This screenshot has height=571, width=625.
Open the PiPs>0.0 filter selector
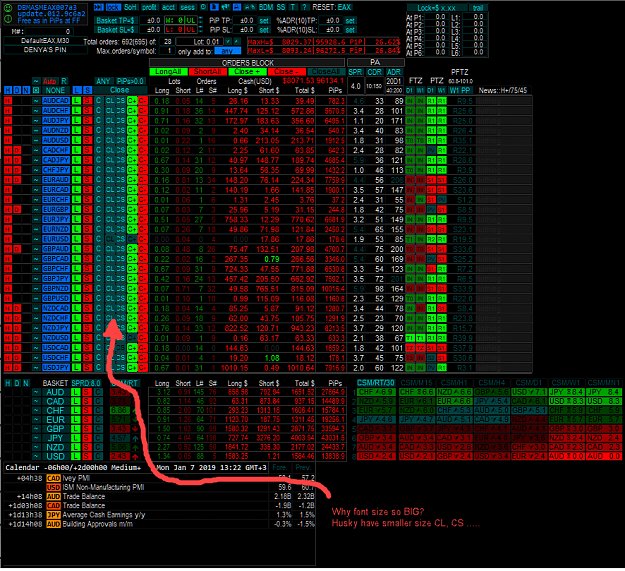coord(130,81)
